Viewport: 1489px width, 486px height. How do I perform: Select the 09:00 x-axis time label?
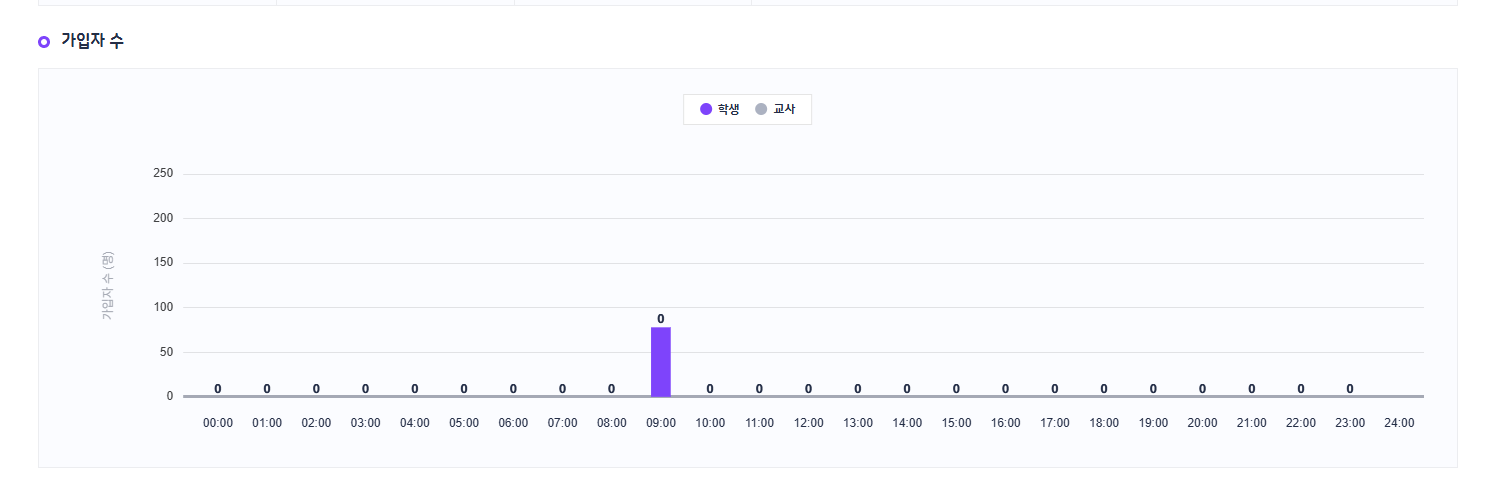coord(661,423)
